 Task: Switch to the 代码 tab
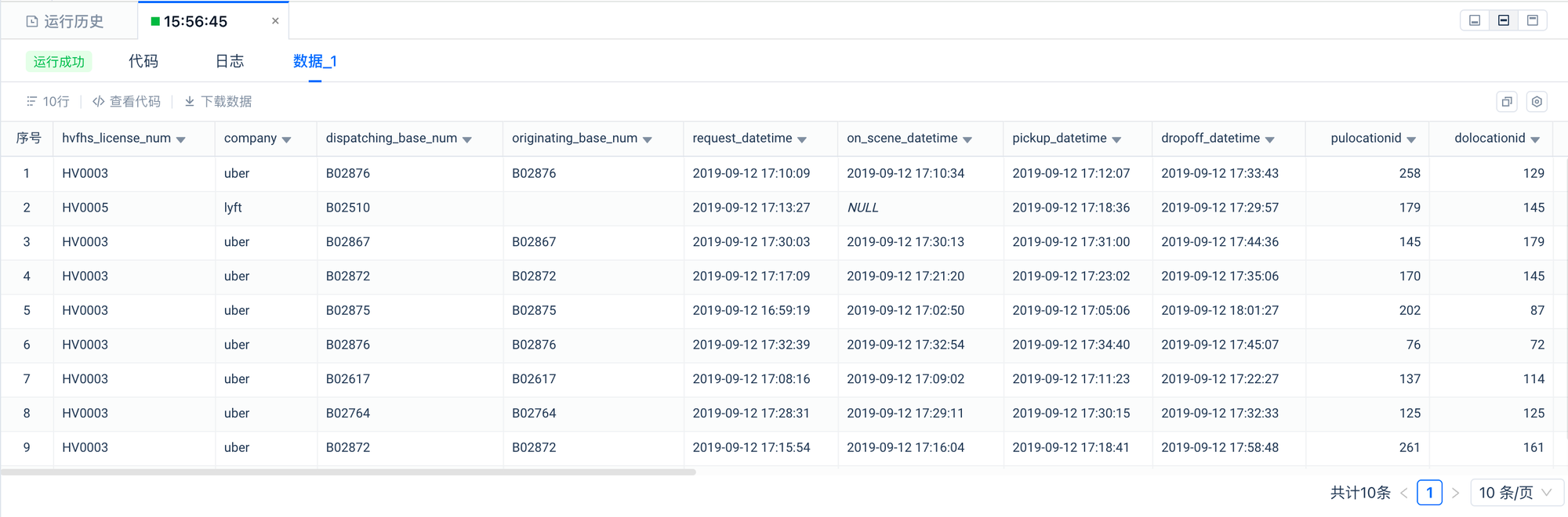pos(143,61)
